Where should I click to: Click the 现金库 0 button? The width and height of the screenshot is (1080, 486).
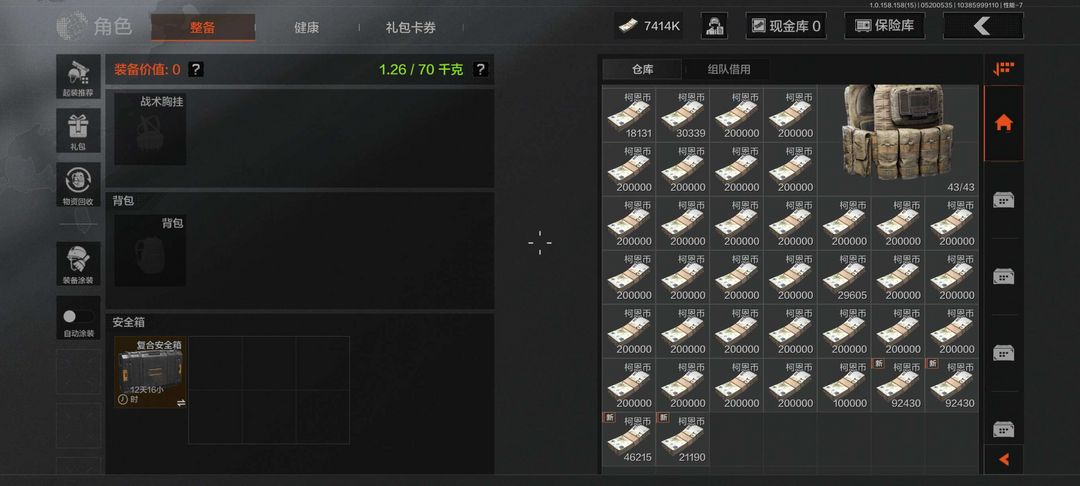[x=786, y=26]
